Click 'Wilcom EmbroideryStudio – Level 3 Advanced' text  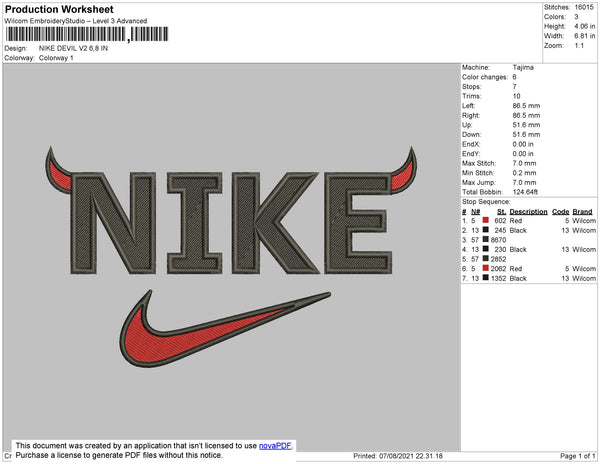76,21
